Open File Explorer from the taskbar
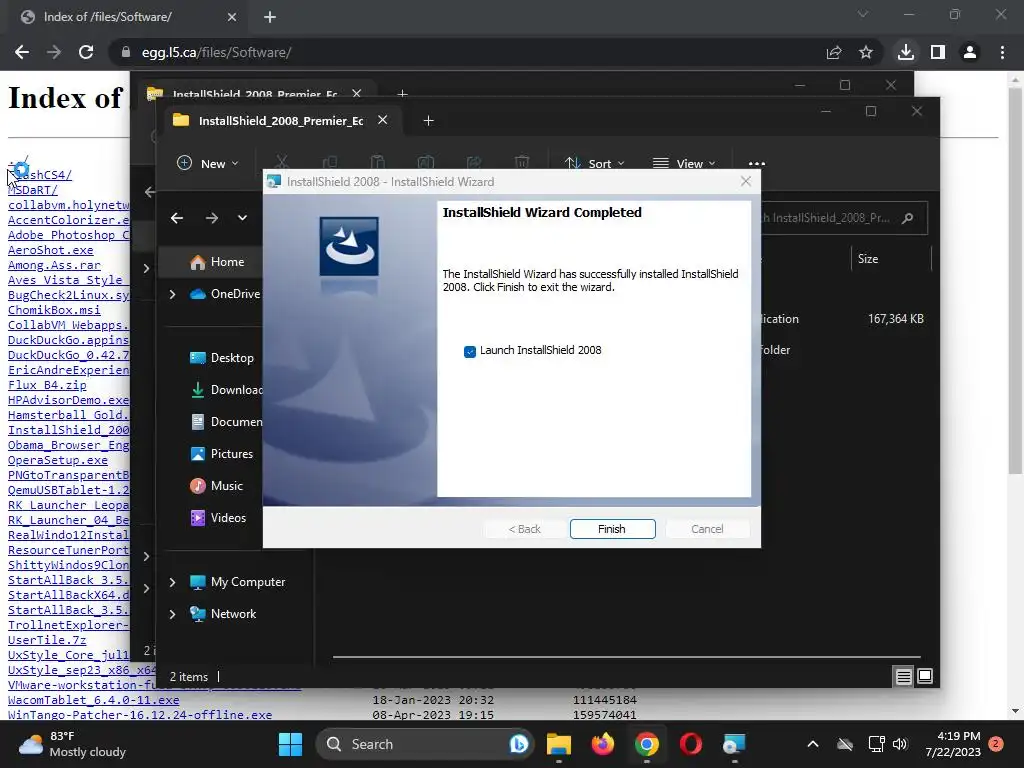 [x=558, y=744]
